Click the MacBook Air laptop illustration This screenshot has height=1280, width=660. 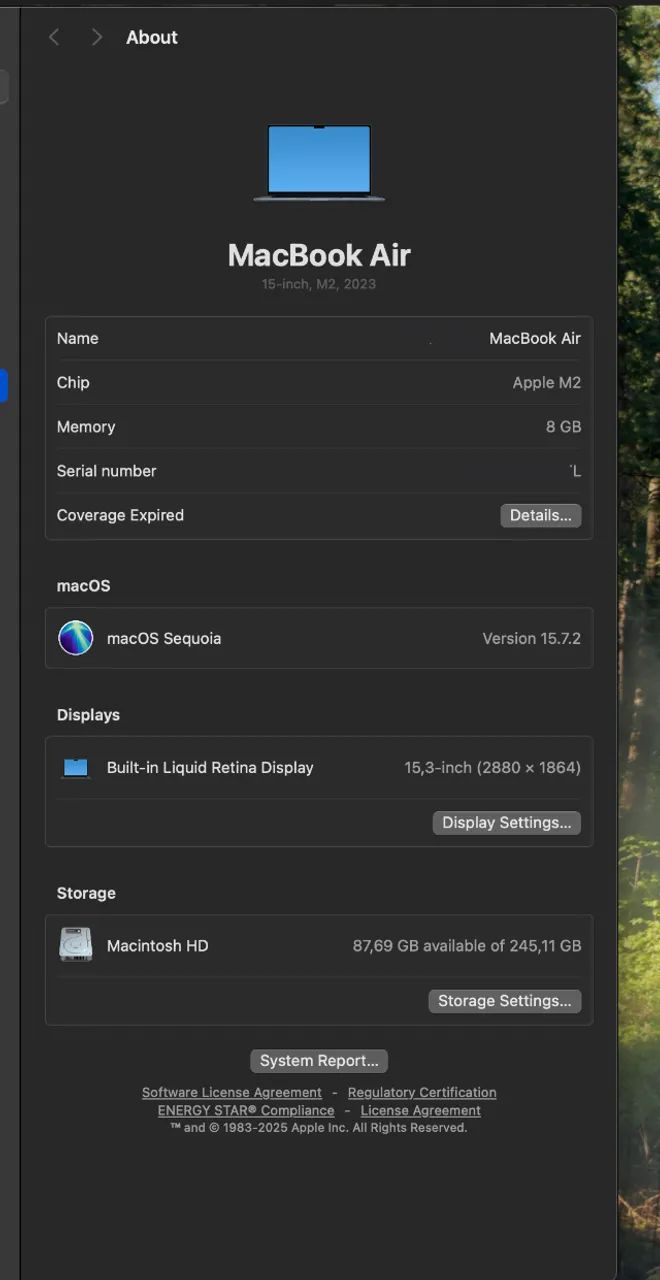coord(319,163)
